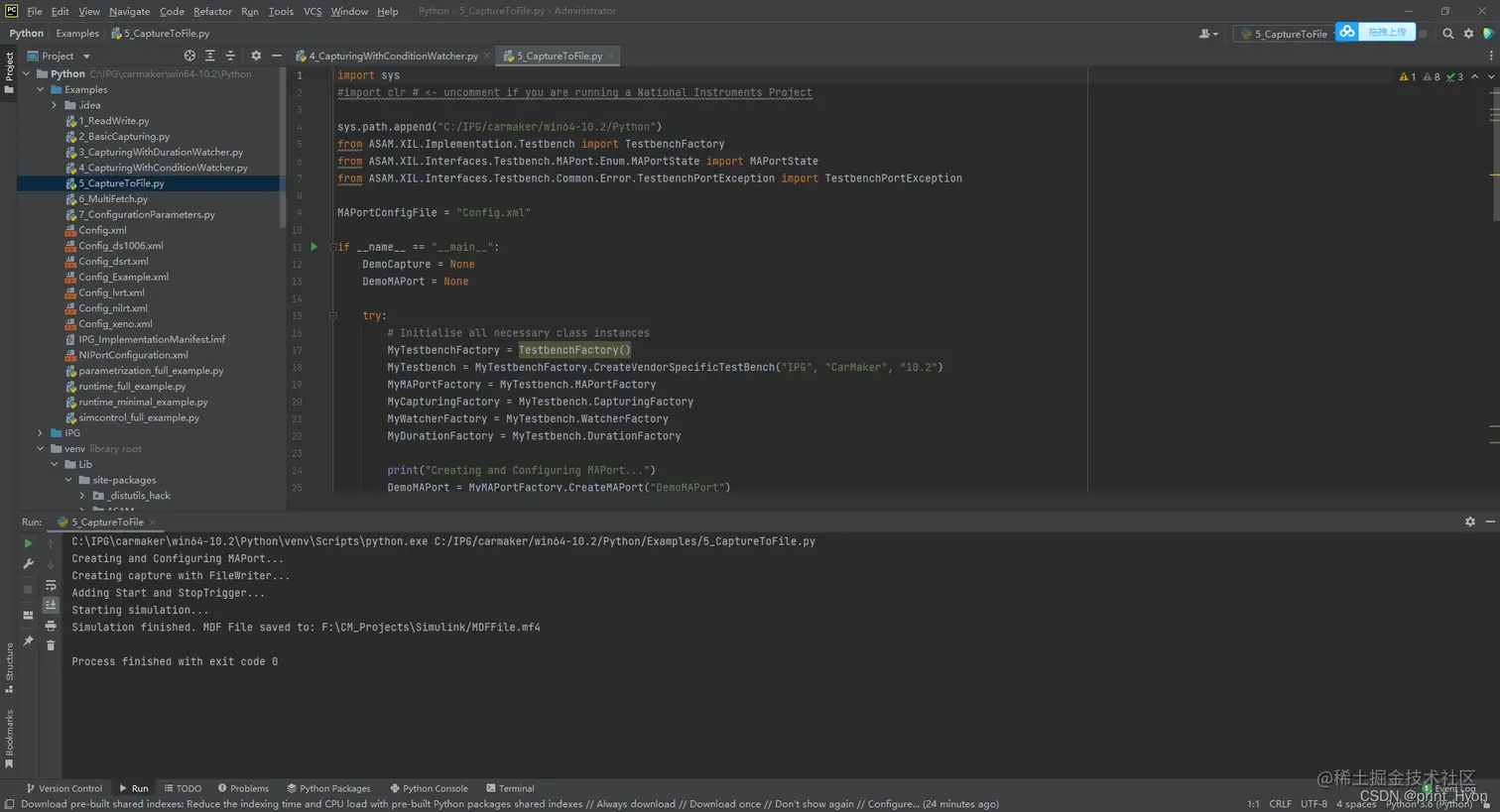1500x812 pixels.
Task: Expand the IPG folder
Action: [41, 433]
